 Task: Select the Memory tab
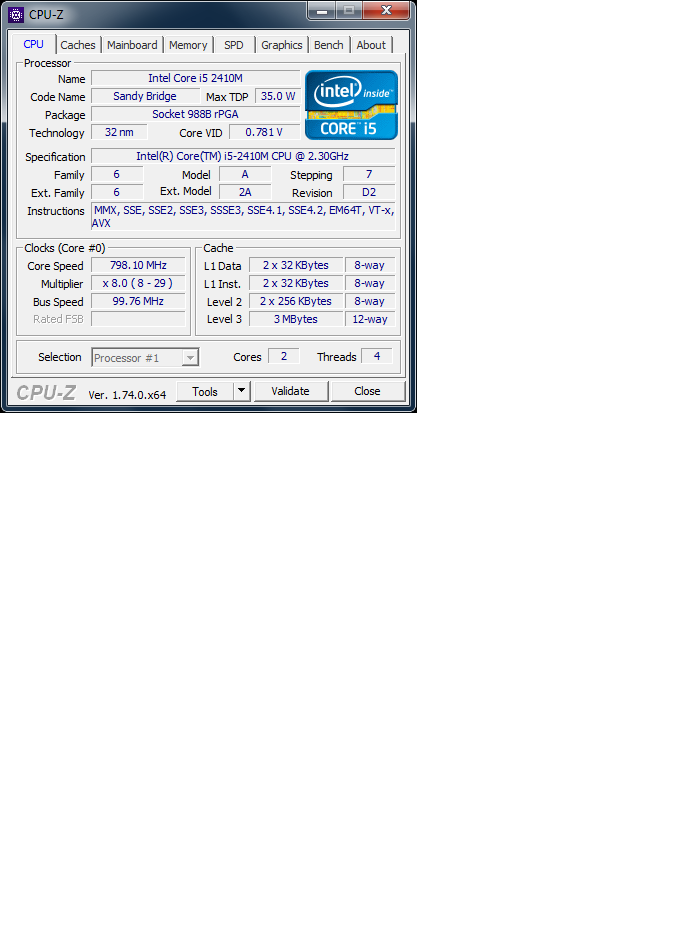pos(188,45)
